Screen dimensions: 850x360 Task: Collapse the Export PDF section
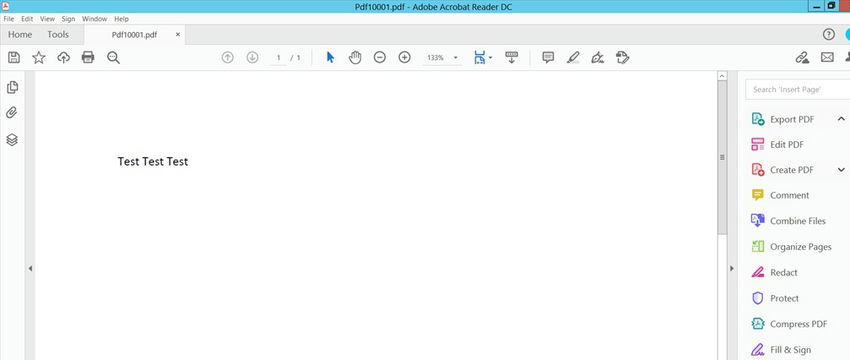[841, 119]
